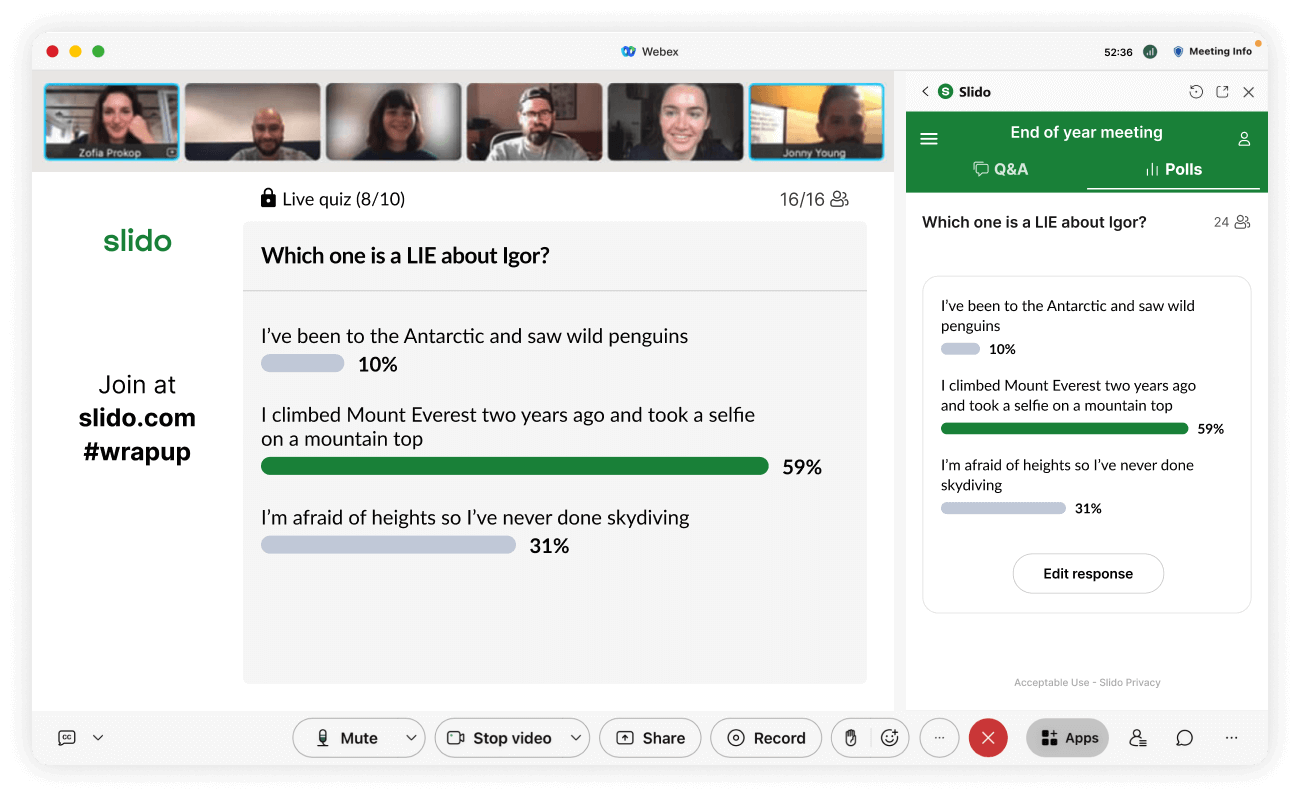
Task: Expand the Mute audio options arrow
Action: 411,738
